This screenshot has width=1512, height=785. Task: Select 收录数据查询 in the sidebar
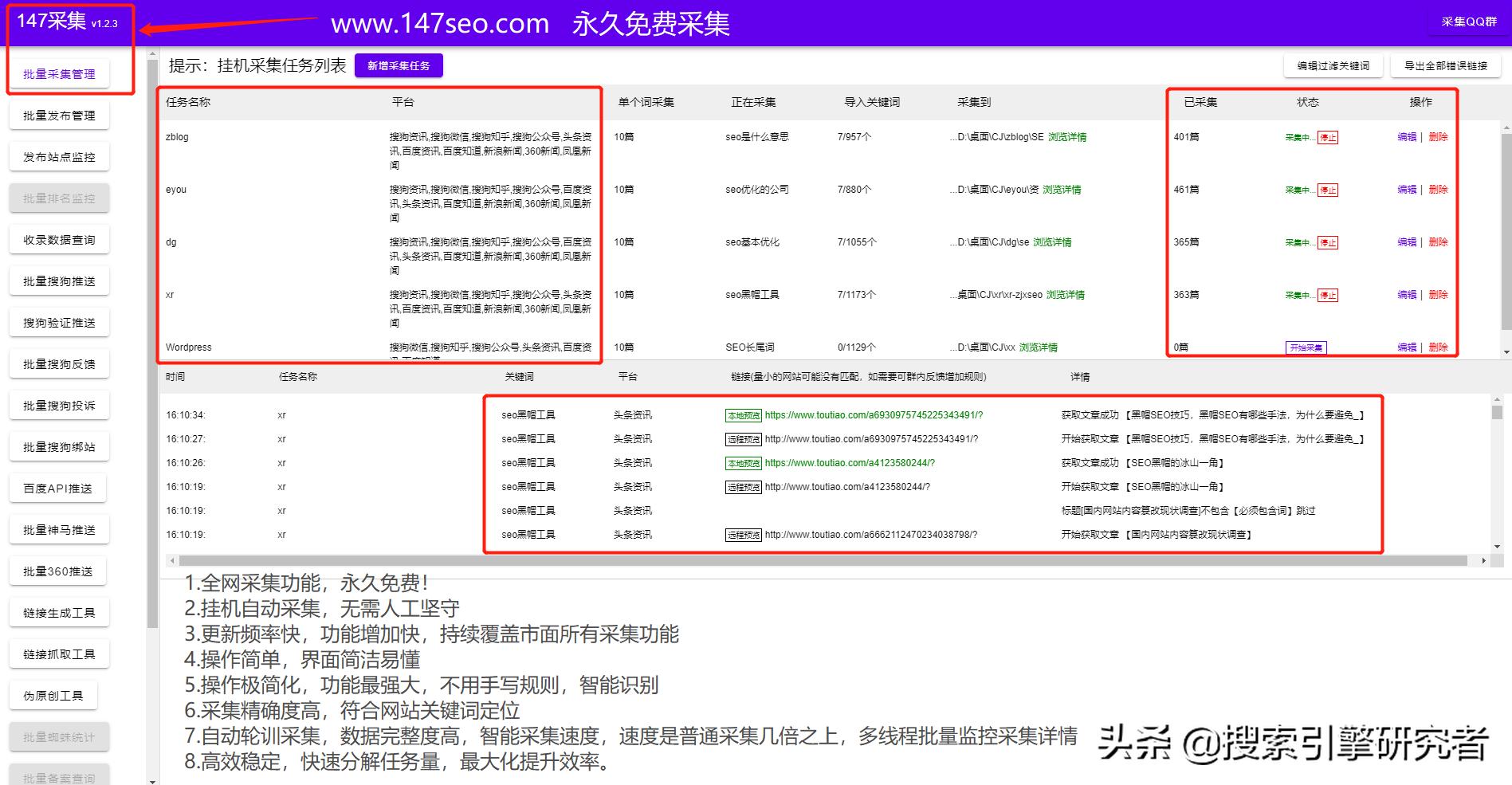(59, 239)
